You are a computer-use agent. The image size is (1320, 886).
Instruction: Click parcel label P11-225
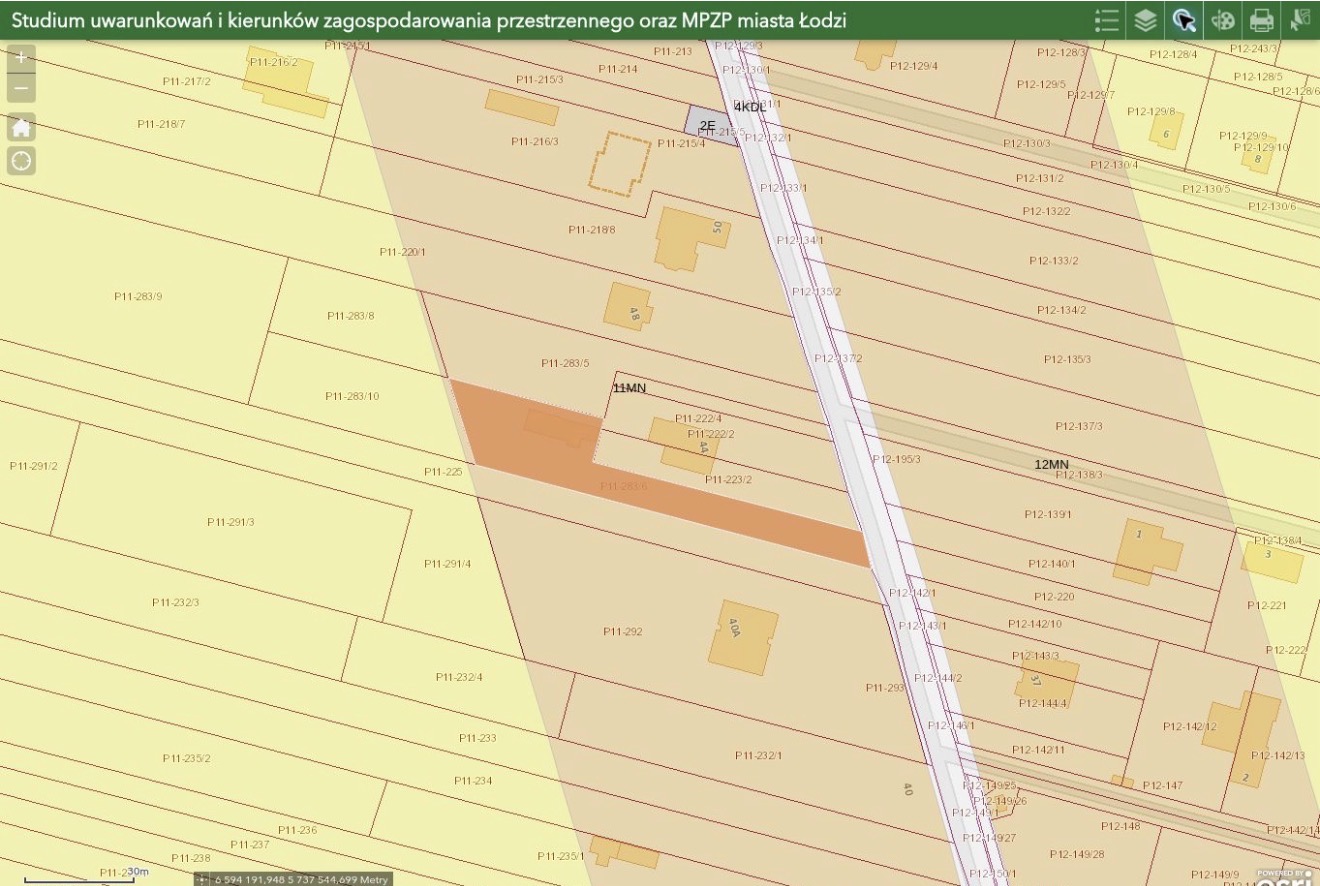(443, 471)
